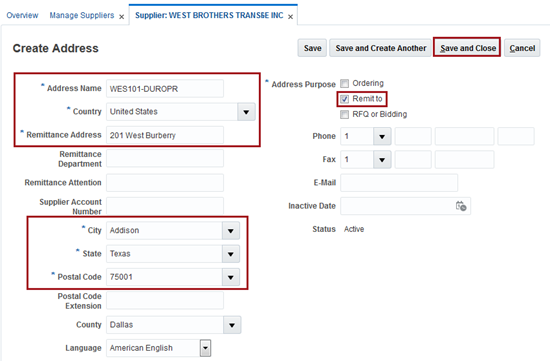Expand the County dropdown arrow
The image size is (550, 361).
(x=232, y=325)
